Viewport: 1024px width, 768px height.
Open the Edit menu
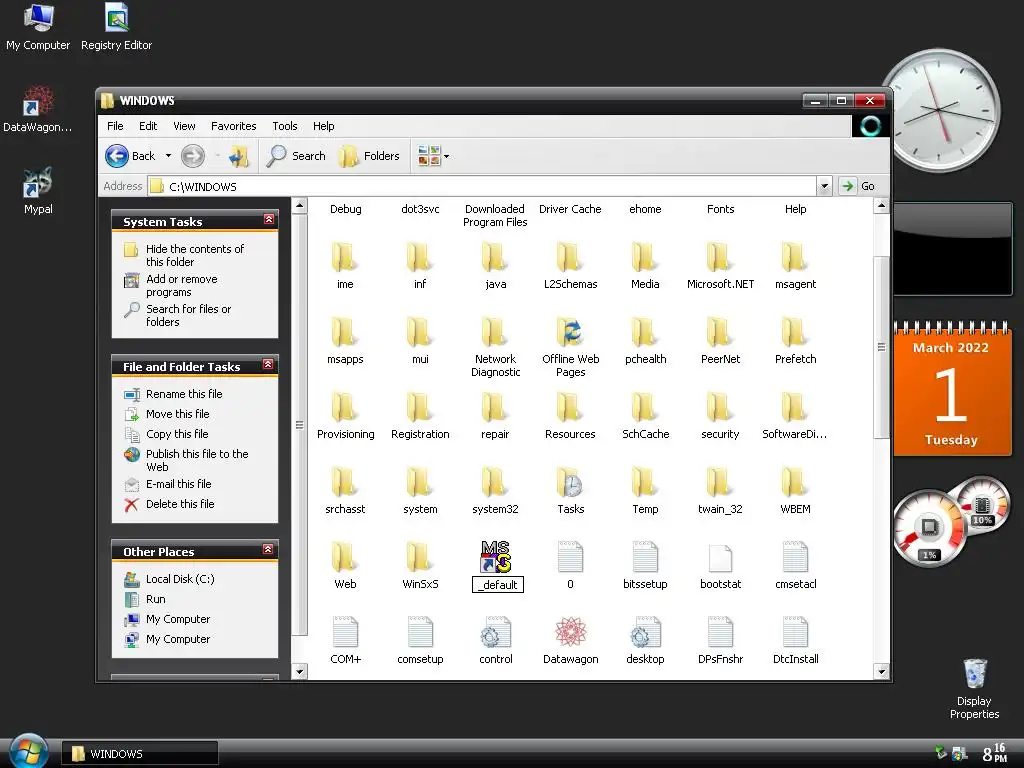148,126
